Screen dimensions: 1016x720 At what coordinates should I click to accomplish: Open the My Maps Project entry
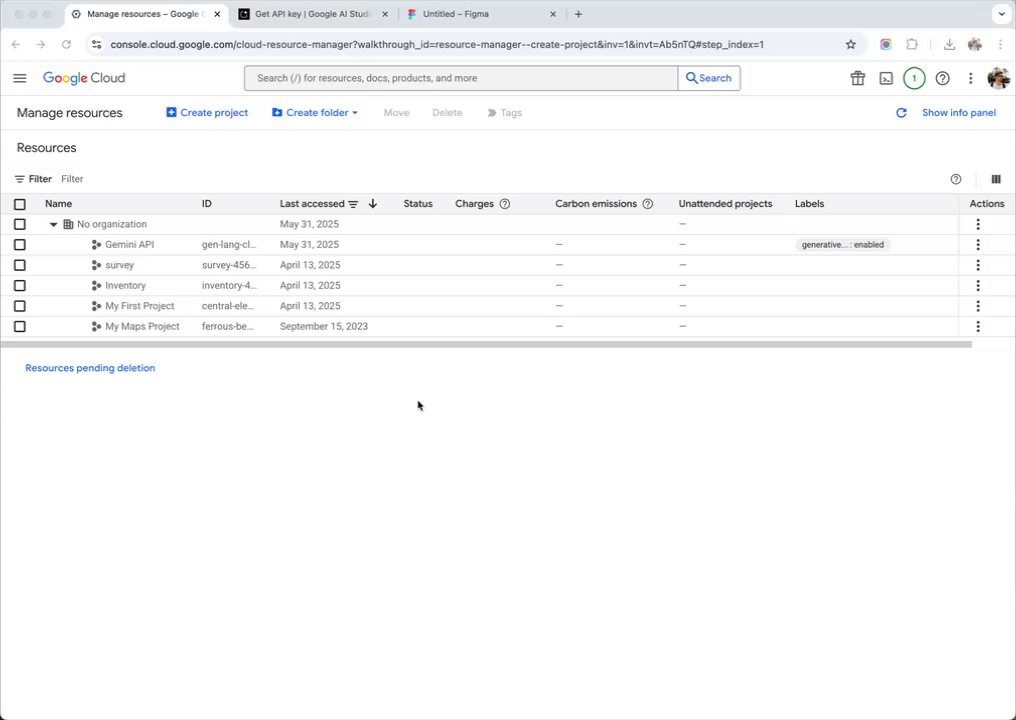tap(142, 327)
